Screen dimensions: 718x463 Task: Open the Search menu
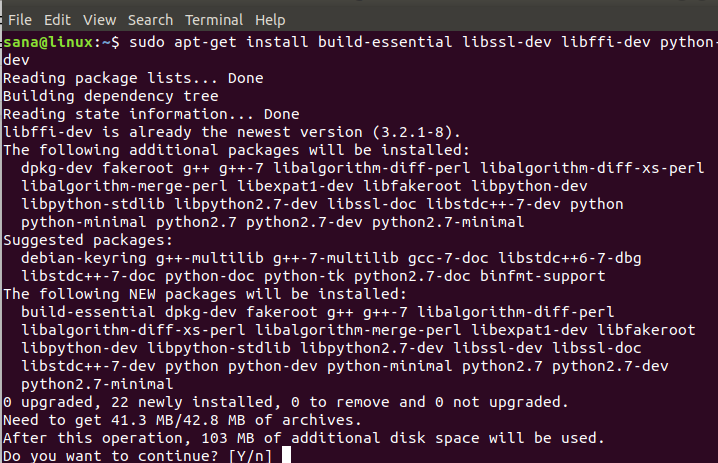coord(150,19)
